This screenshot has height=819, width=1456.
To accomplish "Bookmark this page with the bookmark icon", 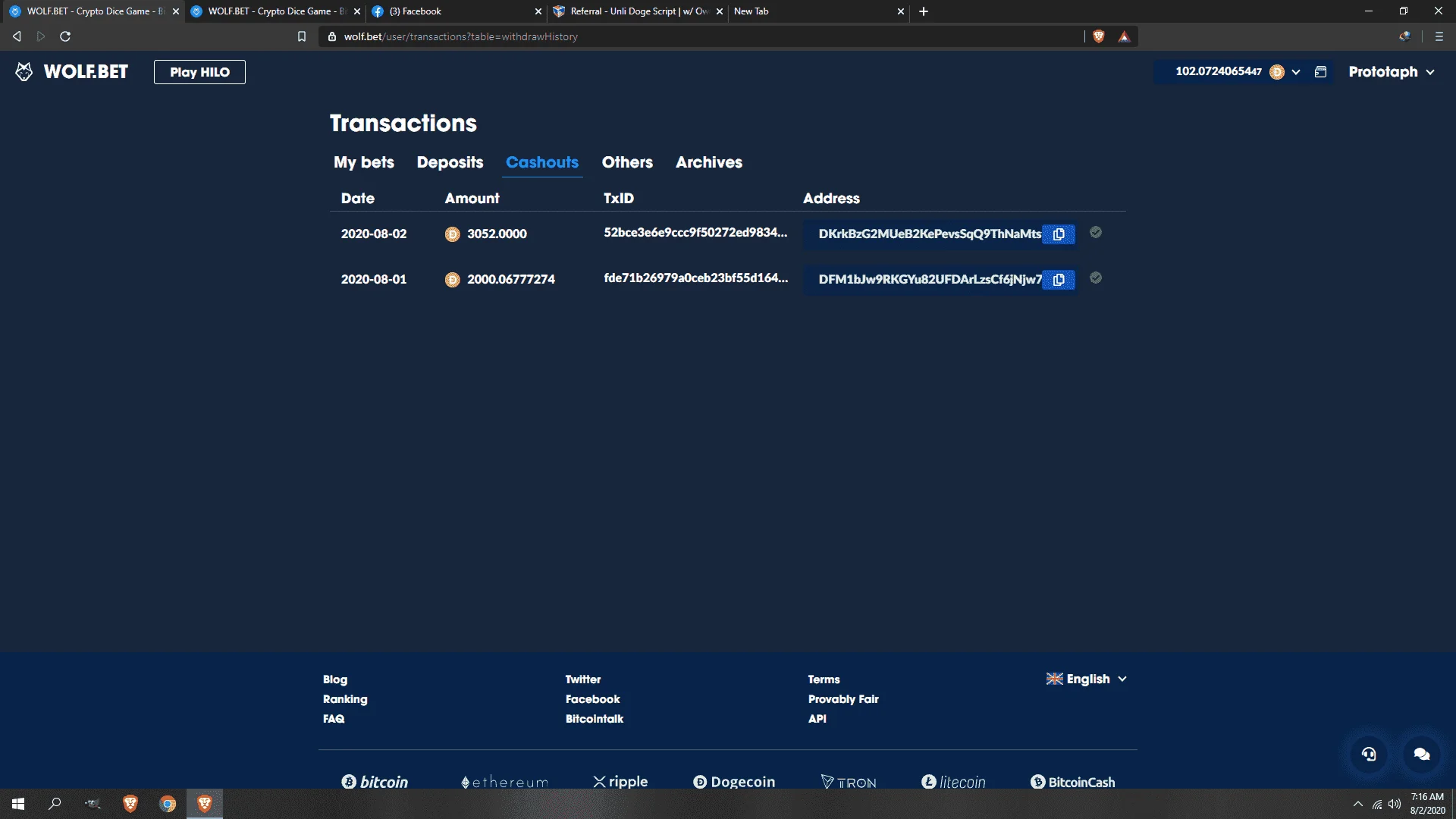I will coord(302,36).
